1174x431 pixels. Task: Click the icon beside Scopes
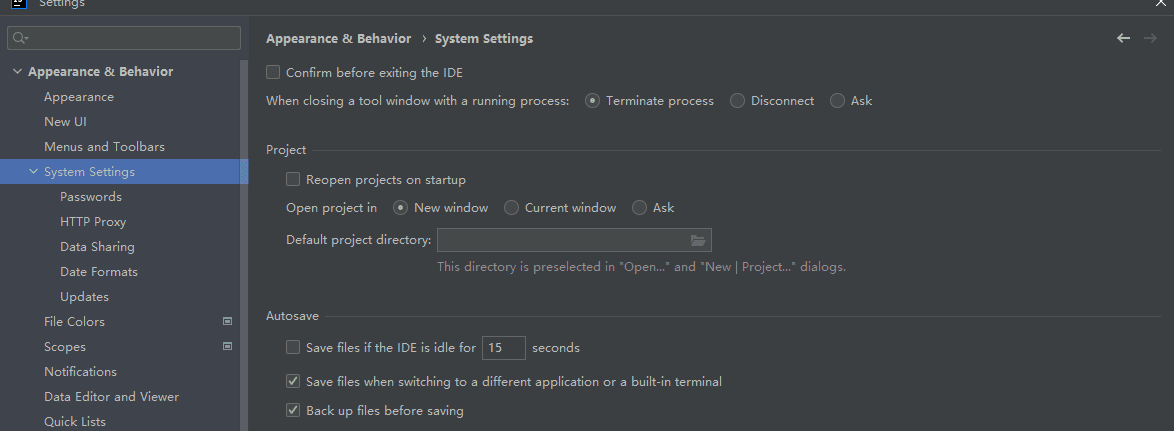pos(227,347)
